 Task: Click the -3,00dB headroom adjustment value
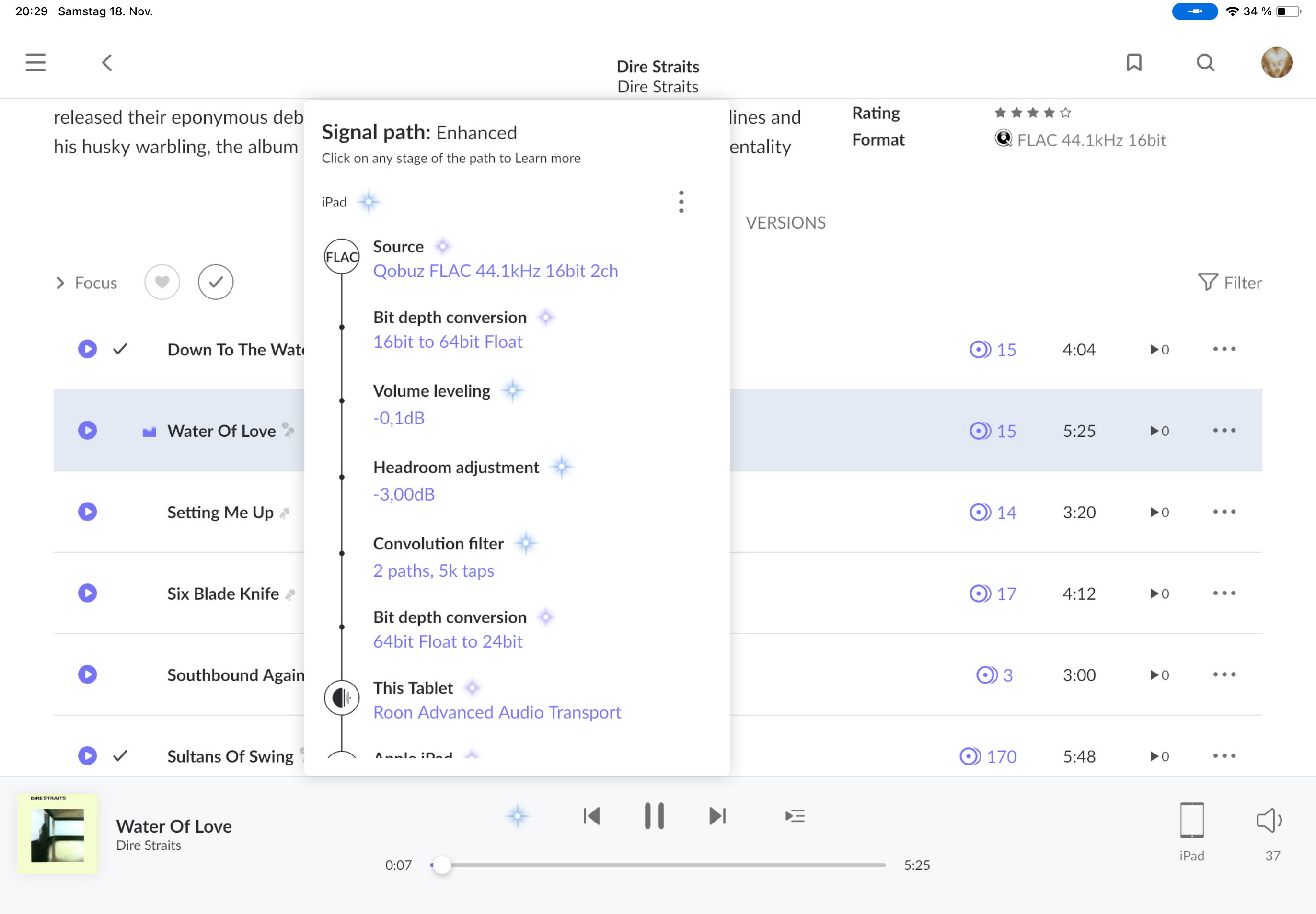point(404,494)
